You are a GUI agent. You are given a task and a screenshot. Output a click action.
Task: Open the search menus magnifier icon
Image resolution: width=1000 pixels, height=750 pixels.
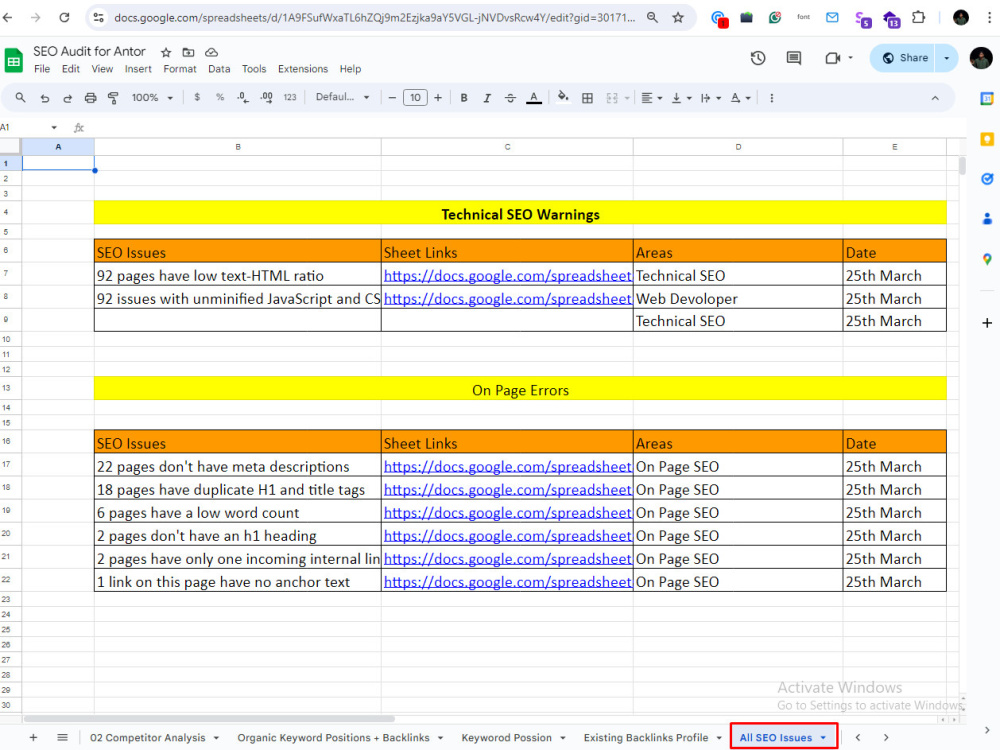[x=20, y=98]
